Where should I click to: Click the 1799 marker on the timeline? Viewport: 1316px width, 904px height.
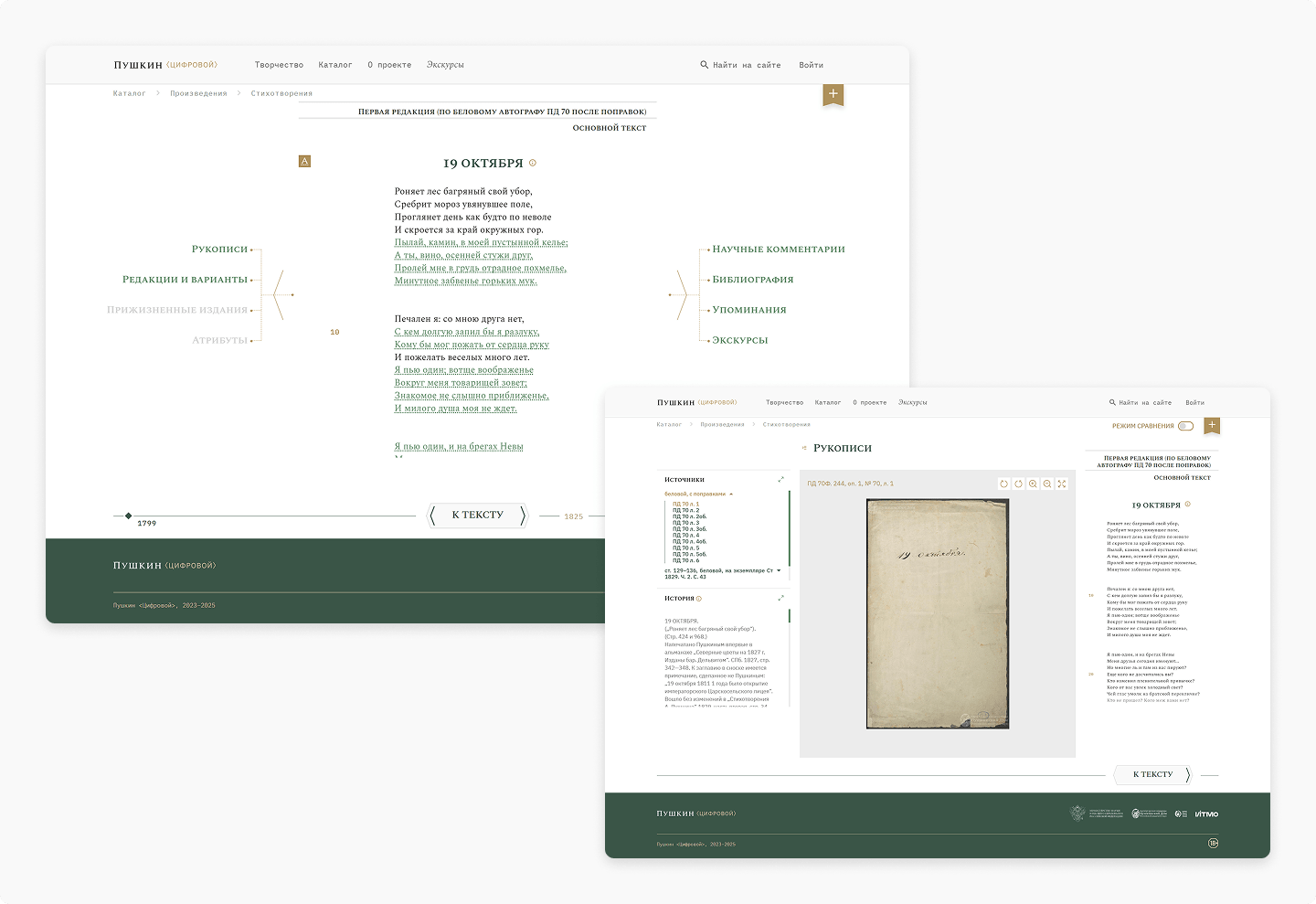[x=129, y=516]
